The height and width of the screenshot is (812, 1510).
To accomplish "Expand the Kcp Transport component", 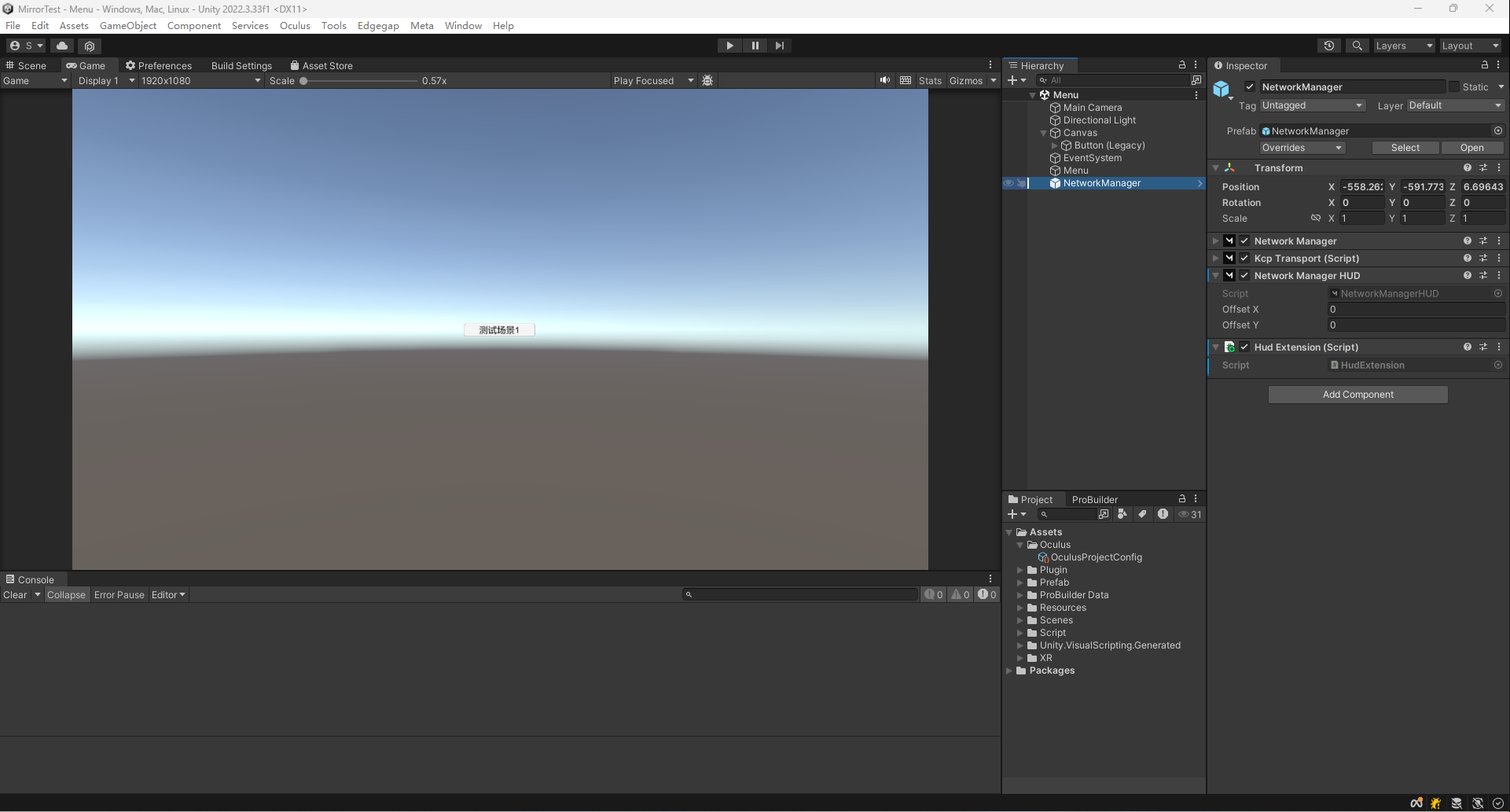I will click(x=1215, y=259).
